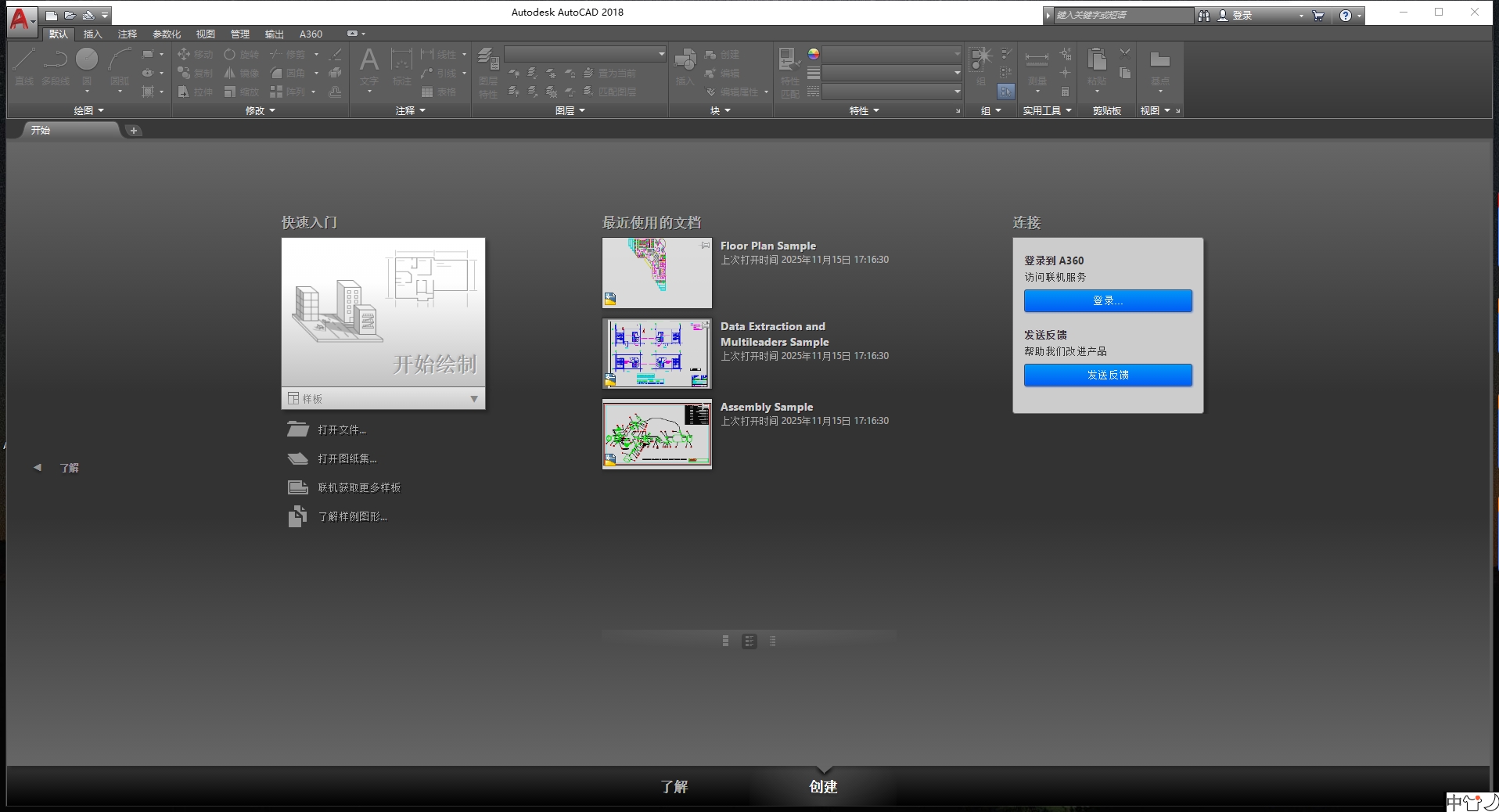Open the color selector dropdown in 特性 panel
The image size is (1499, 812).
955,54
